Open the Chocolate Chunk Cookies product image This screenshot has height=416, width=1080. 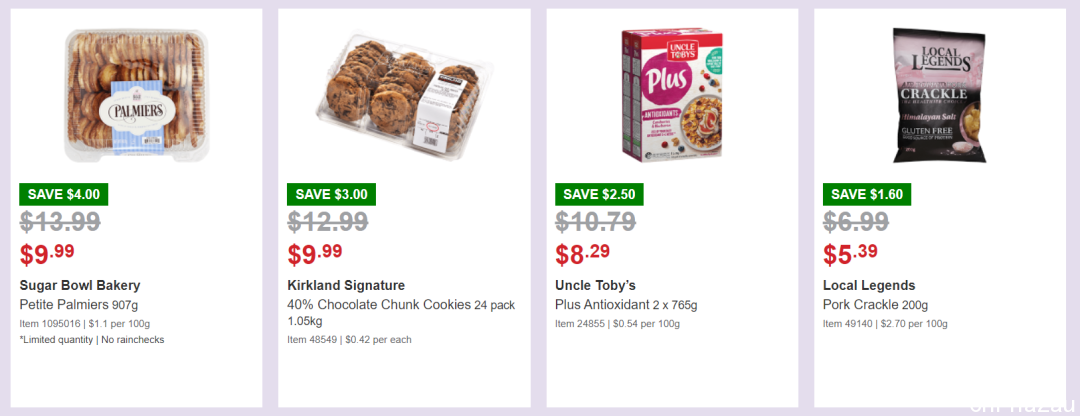click(404, 96)
